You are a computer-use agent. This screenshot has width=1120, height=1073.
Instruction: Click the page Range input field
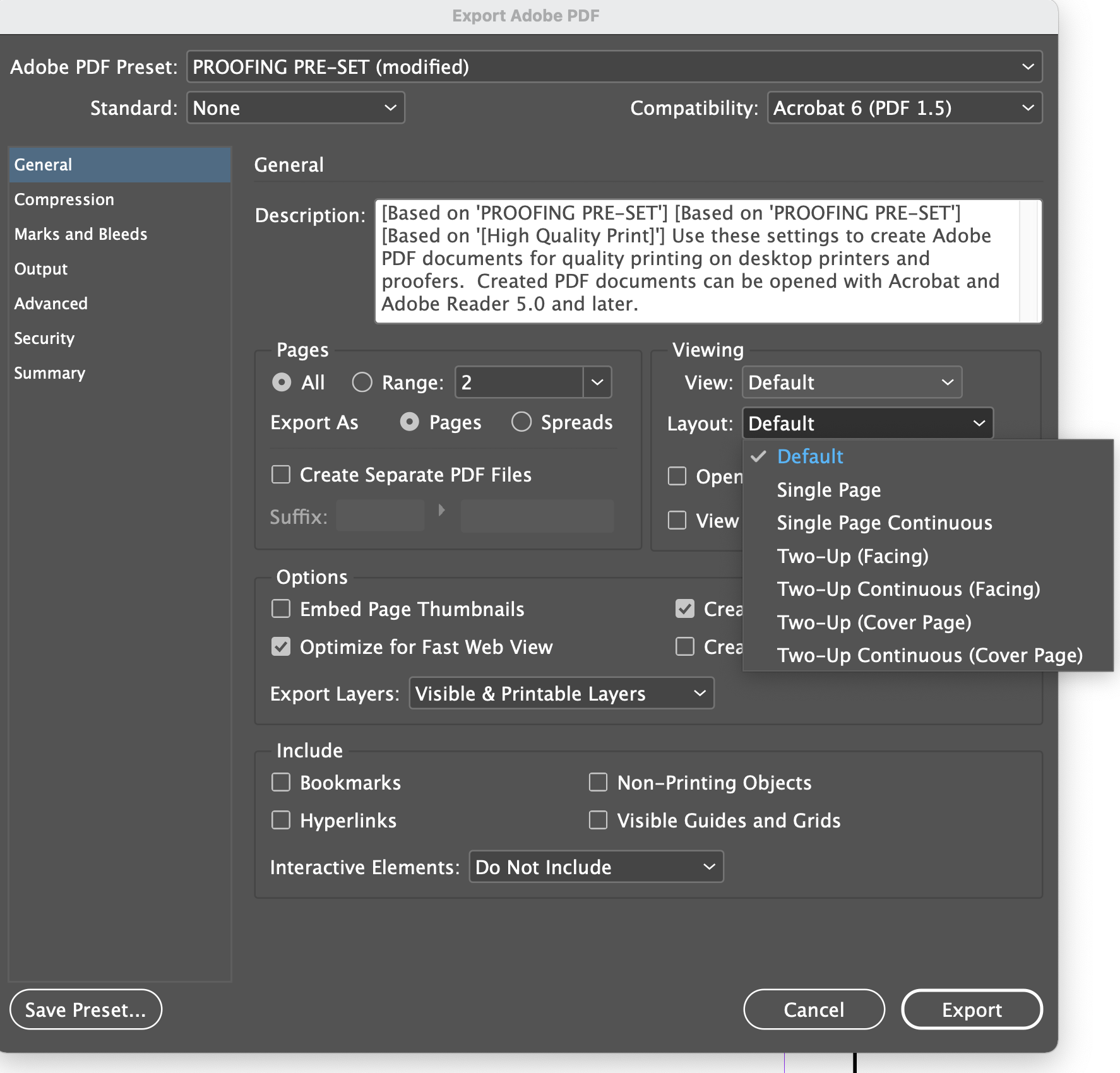[518, 382]
